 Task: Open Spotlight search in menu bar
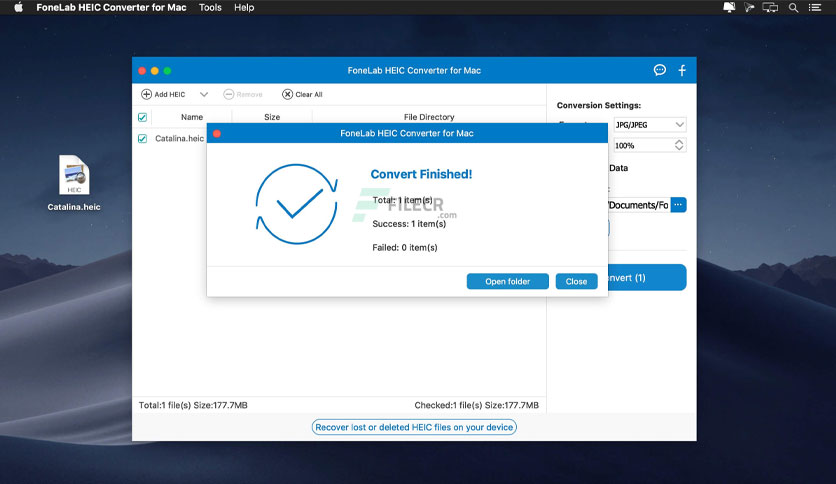[x=793, y=7]
